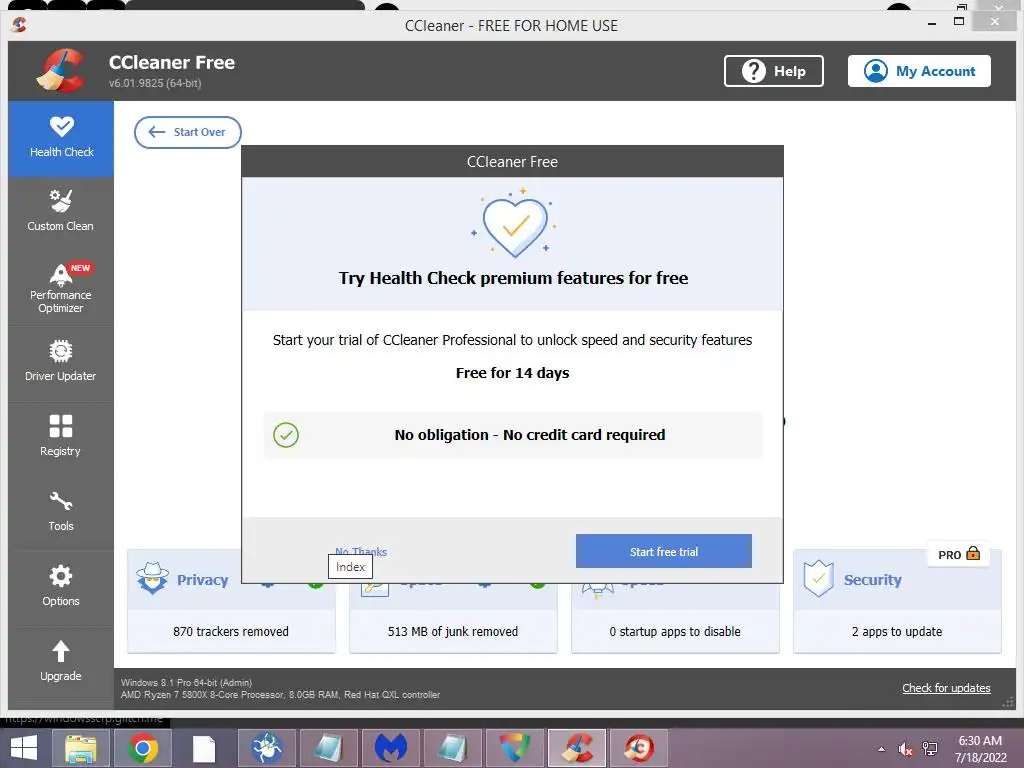The image size is (1024, 768).
Task: Click the Security shield icon
Action: (818, 579)
